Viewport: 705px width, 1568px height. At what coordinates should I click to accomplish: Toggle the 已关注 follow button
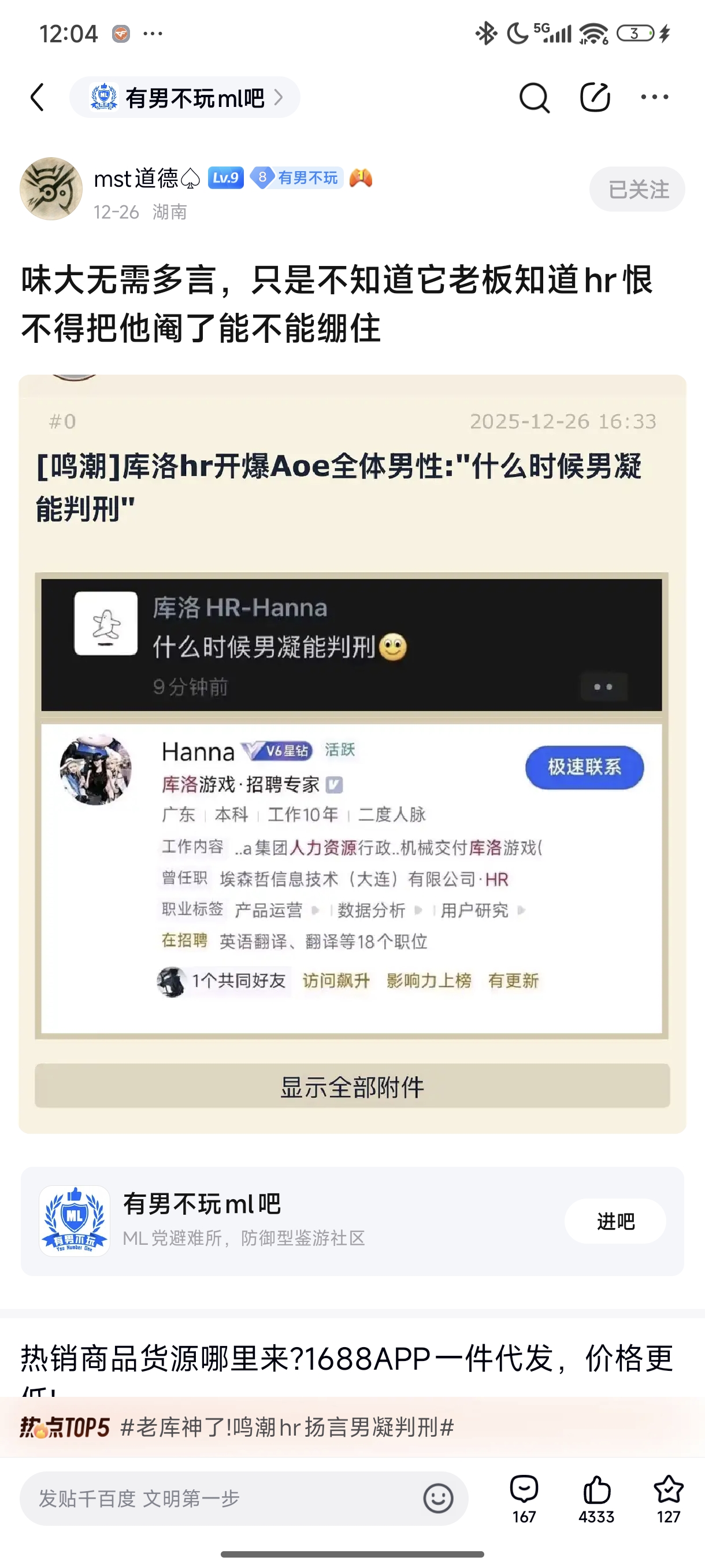[x=637, y=189]
